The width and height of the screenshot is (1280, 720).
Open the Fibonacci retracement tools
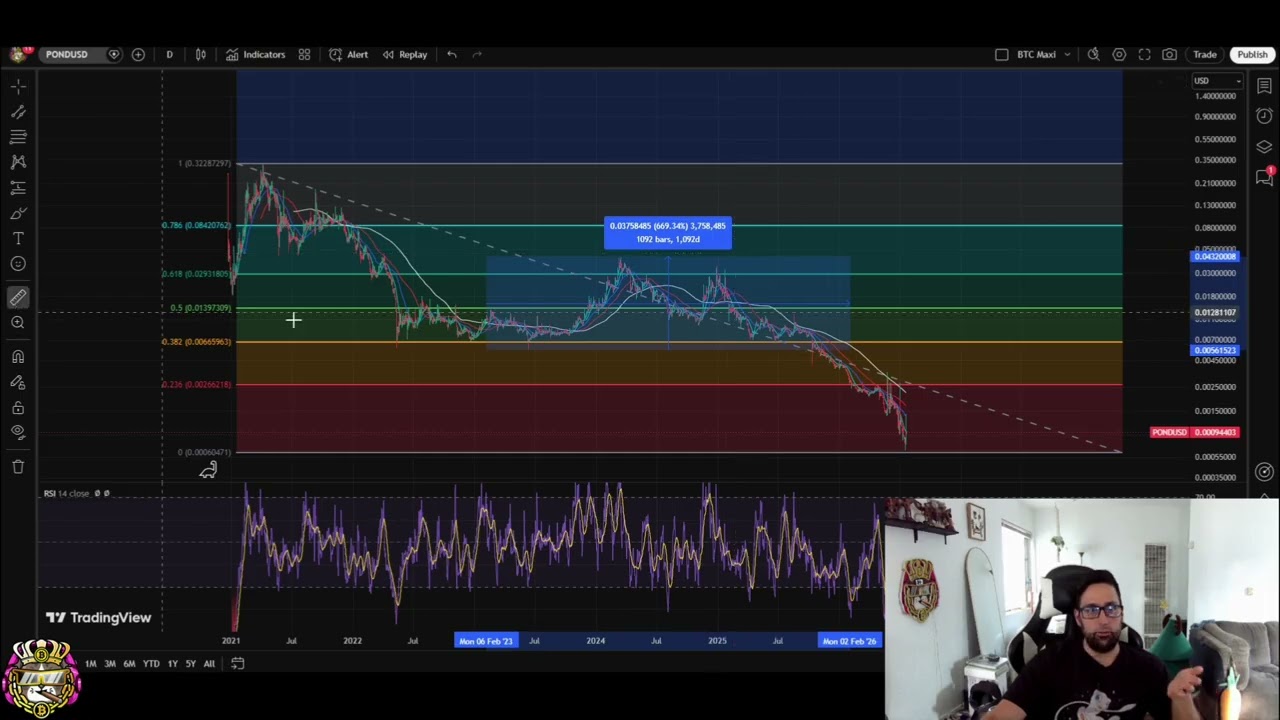[18, 137]
